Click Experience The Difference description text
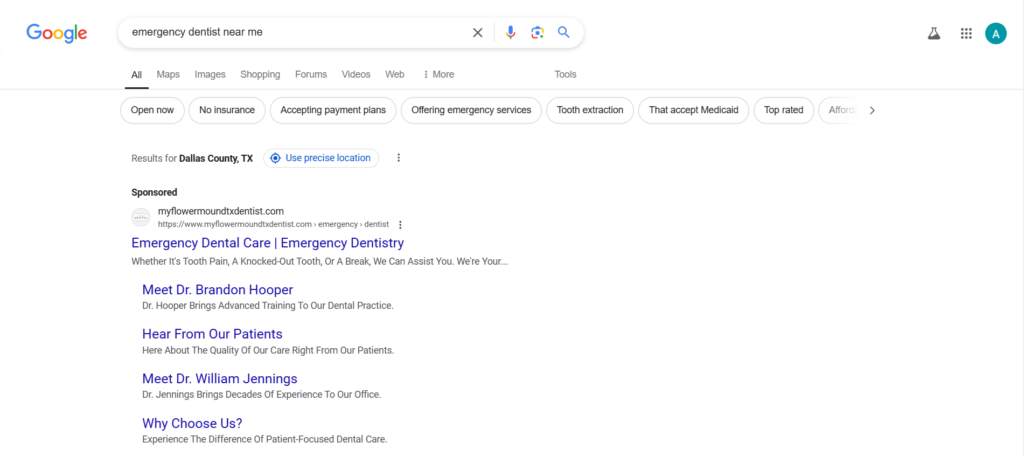This screenshot has height=456, width=1024. point(264,439)
